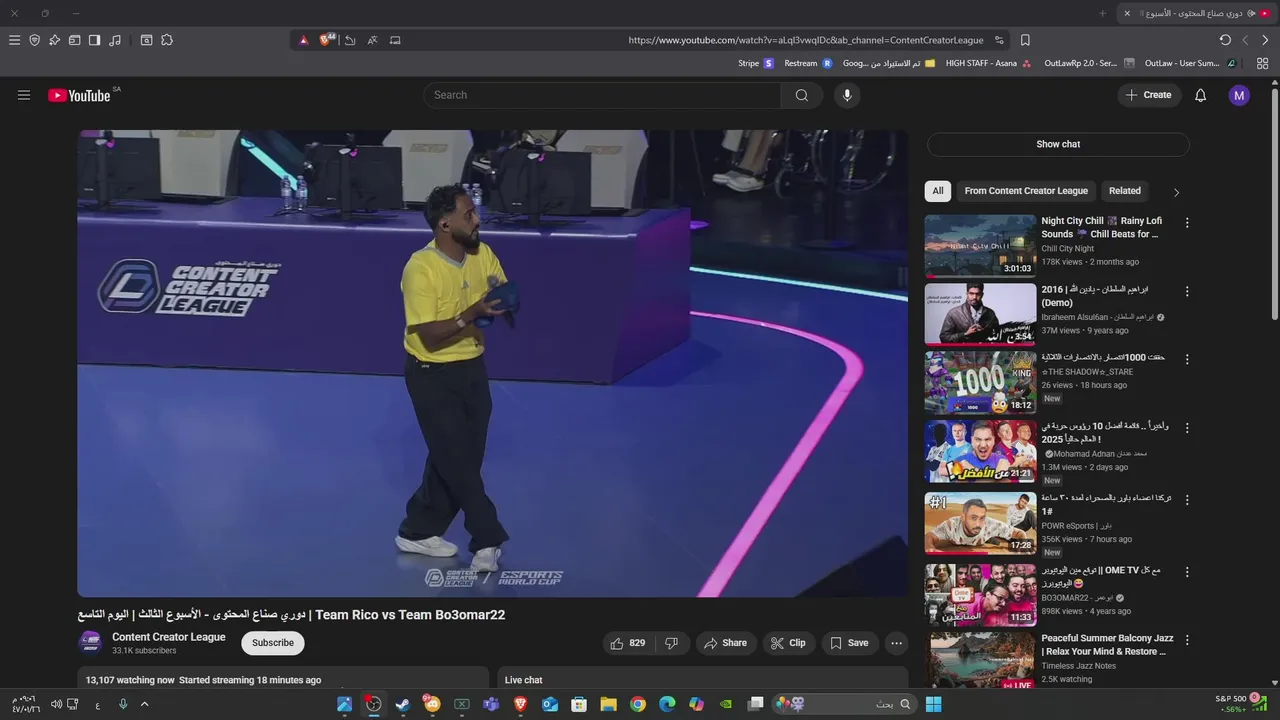Open the Windows Start button
This screenshot has height=720, width=1280.
933,704
